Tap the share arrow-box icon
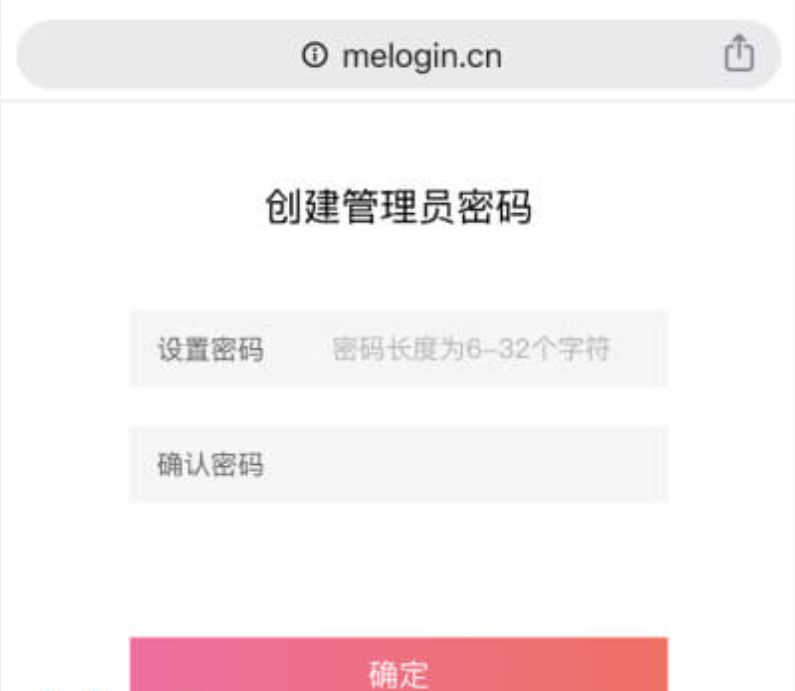The width and height of the screenshot is (795, 691). [739, 53]
